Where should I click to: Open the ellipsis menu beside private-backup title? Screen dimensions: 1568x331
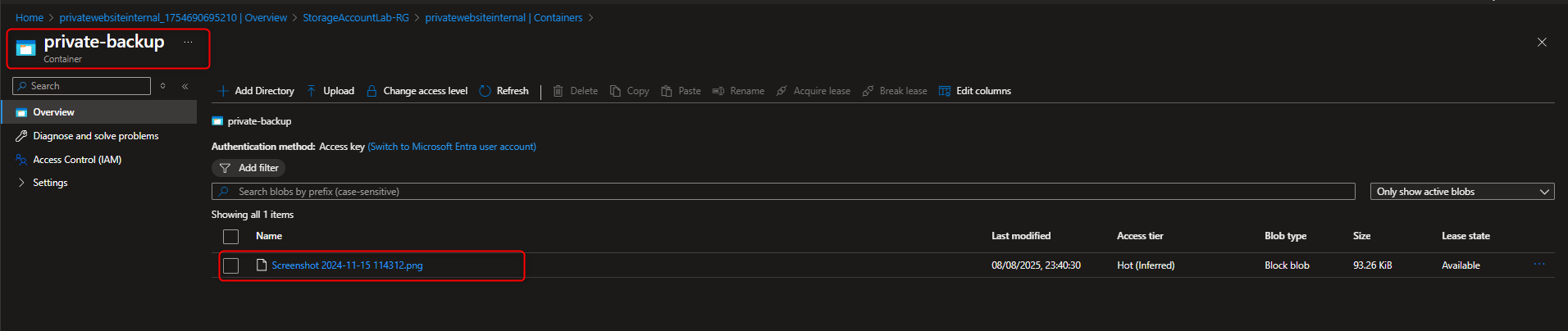coord(188,42)
